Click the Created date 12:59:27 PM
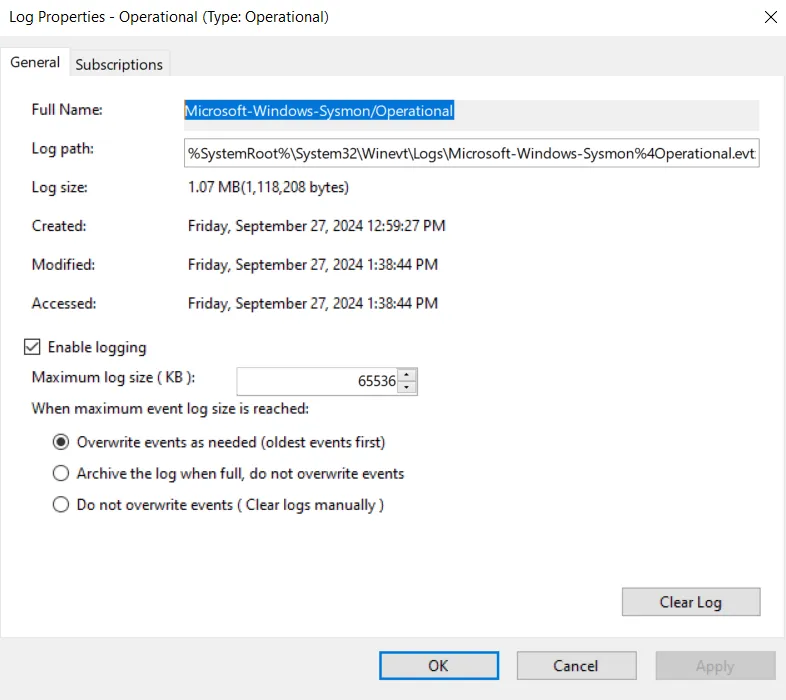 [x=316, y=226]
